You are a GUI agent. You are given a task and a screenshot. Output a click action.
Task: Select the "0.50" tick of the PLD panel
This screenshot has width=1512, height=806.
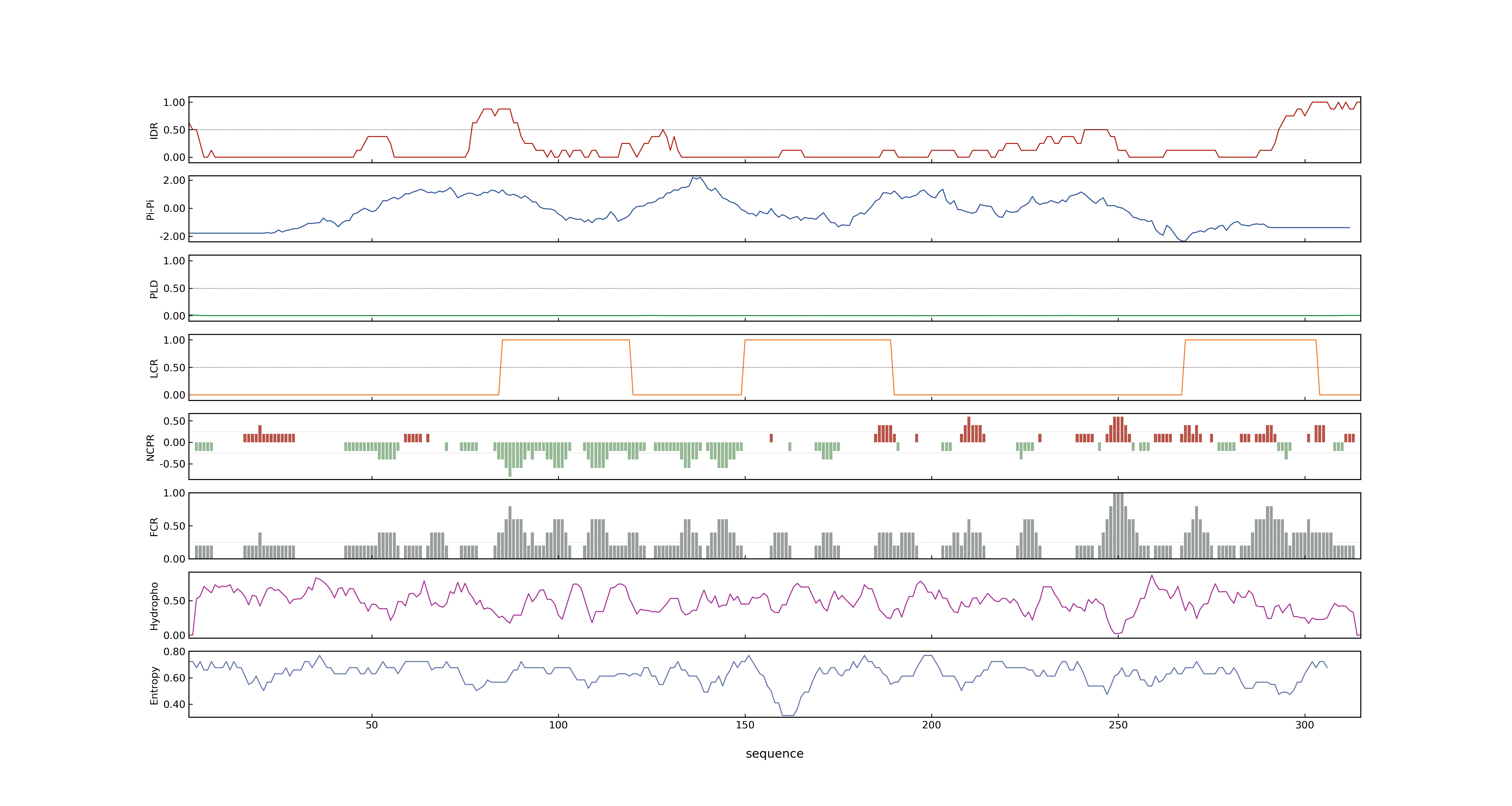(x=174, y=288)
